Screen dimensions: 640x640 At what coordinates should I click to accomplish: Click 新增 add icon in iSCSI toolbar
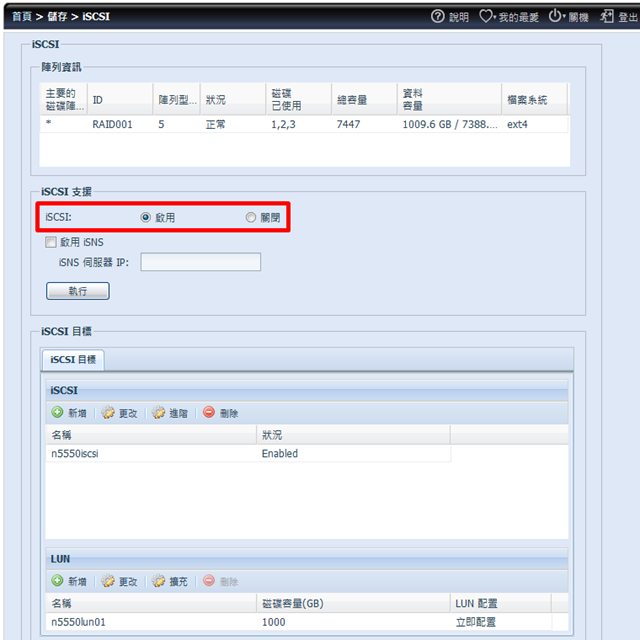tap(58, 412)
